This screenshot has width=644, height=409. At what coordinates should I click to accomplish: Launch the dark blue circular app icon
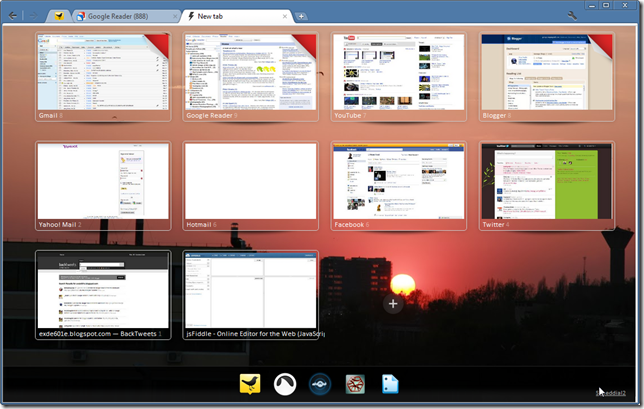(319, 384)
